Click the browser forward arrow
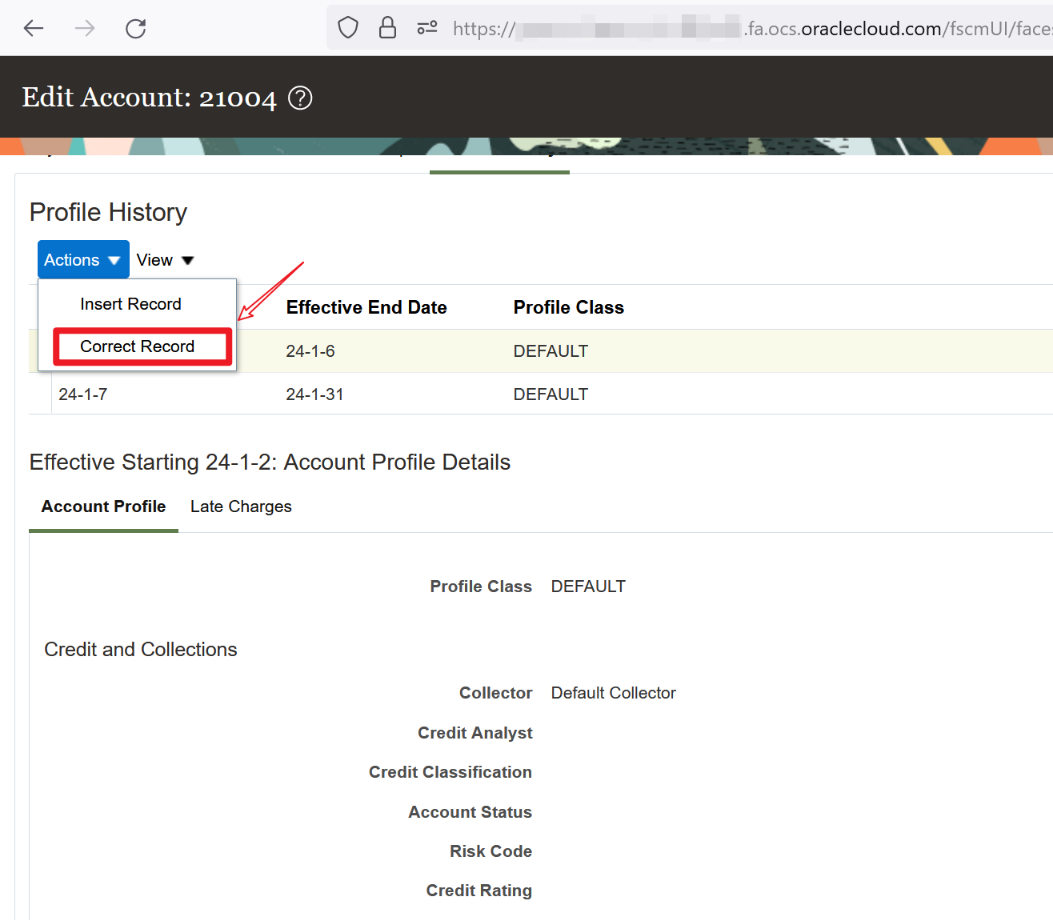This screenshot has width=1053, height=920. (x=84, y=28)
